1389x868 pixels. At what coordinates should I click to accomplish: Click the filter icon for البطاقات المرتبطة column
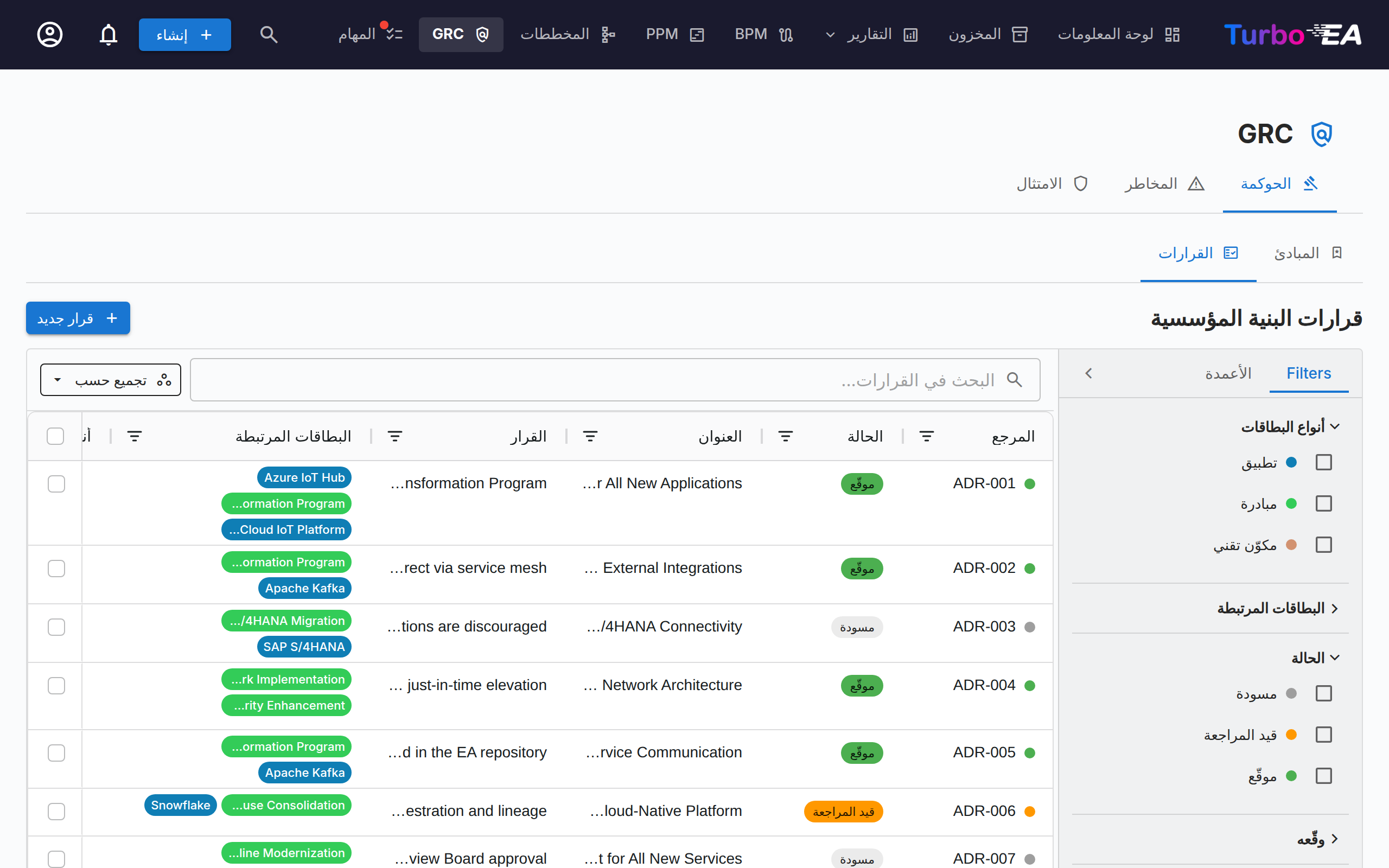coord(135,436)
